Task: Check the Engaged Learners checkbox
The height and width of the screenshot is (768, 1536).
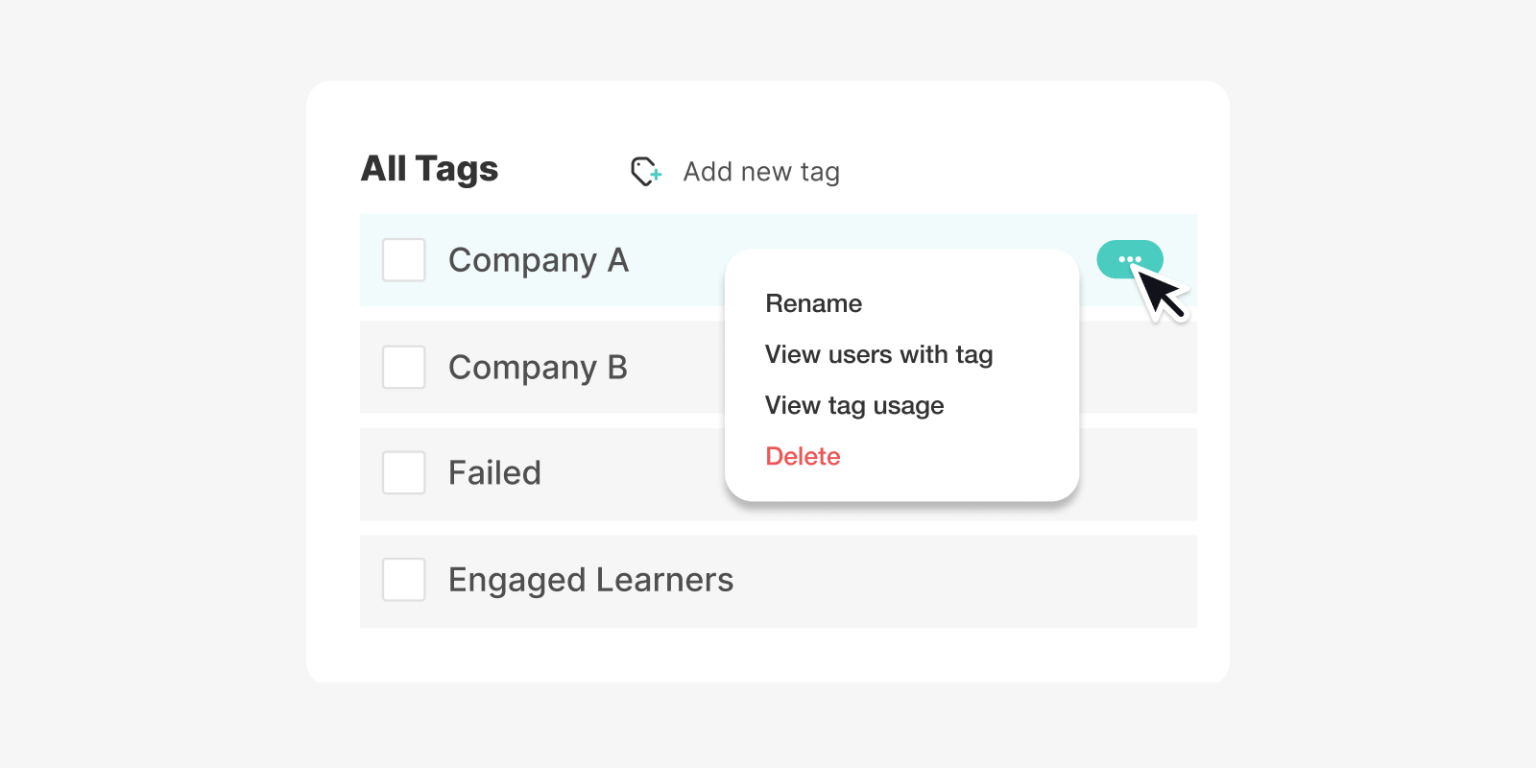Action: pos(403,579)
